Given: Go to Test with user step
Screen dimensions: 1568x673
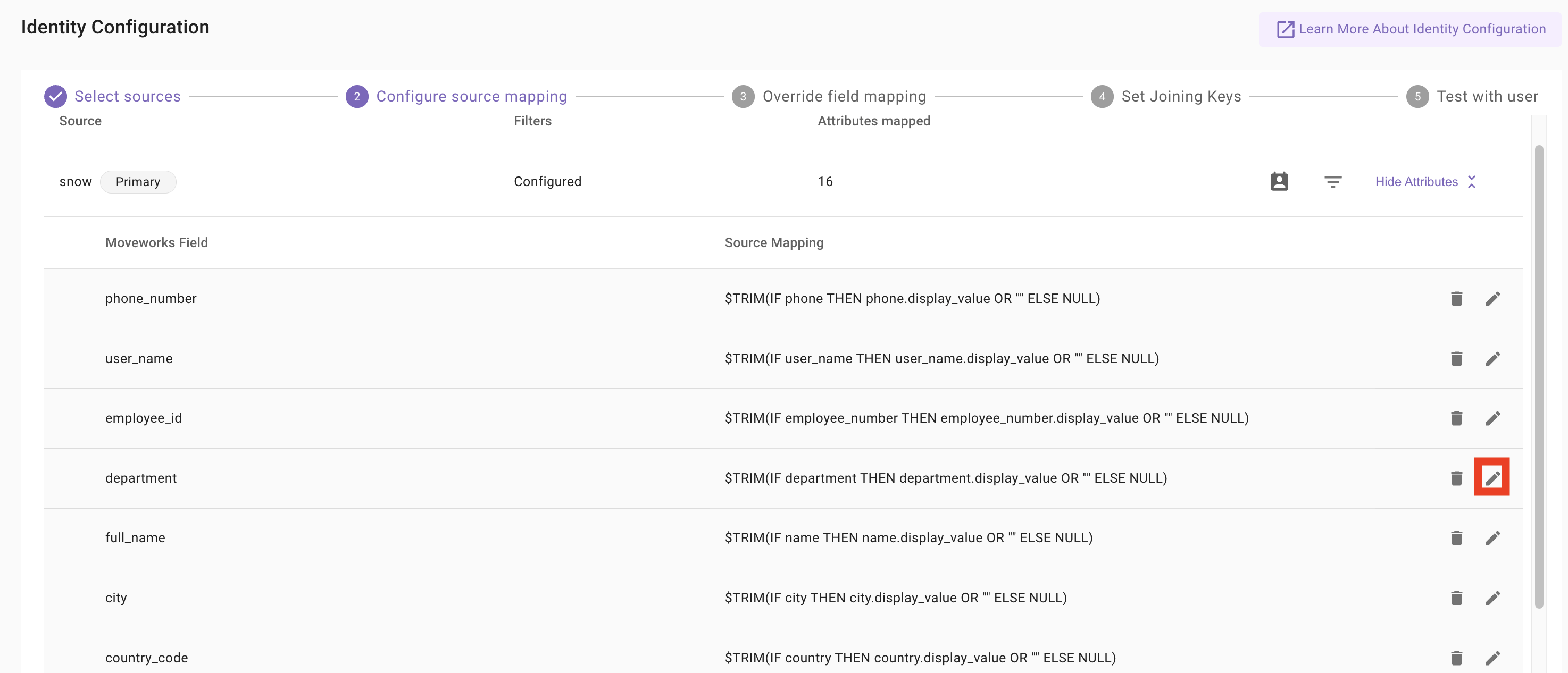Looking at the screenshot, I should [x=1472, y=96].
